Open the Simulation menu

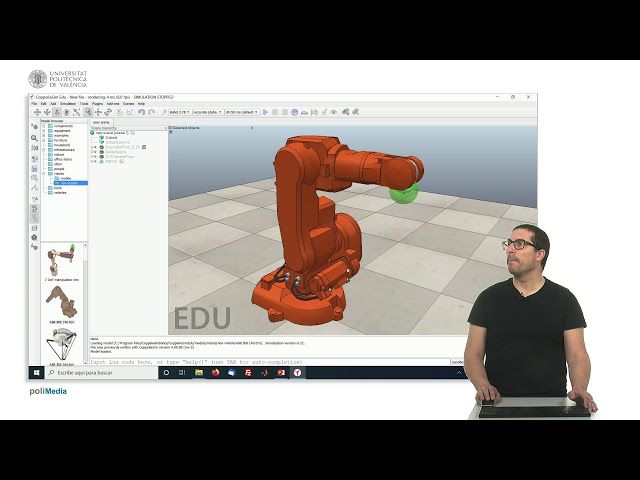click(x=68, y=104)
